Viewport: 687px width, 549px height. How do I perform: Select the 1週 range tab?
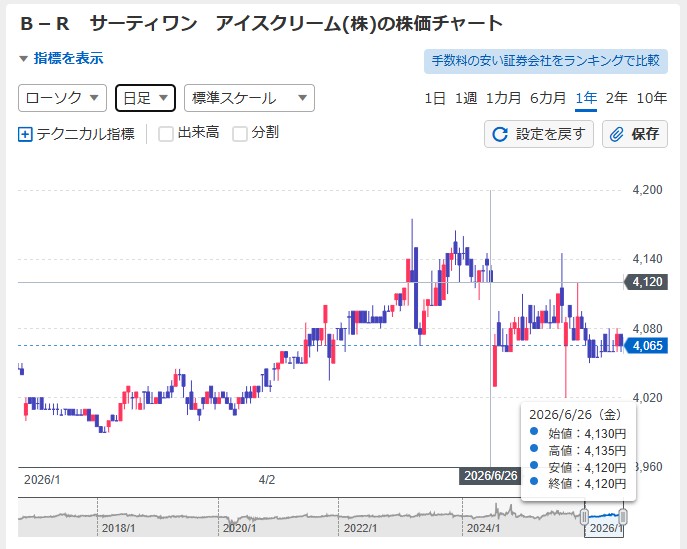coord(466,98)
